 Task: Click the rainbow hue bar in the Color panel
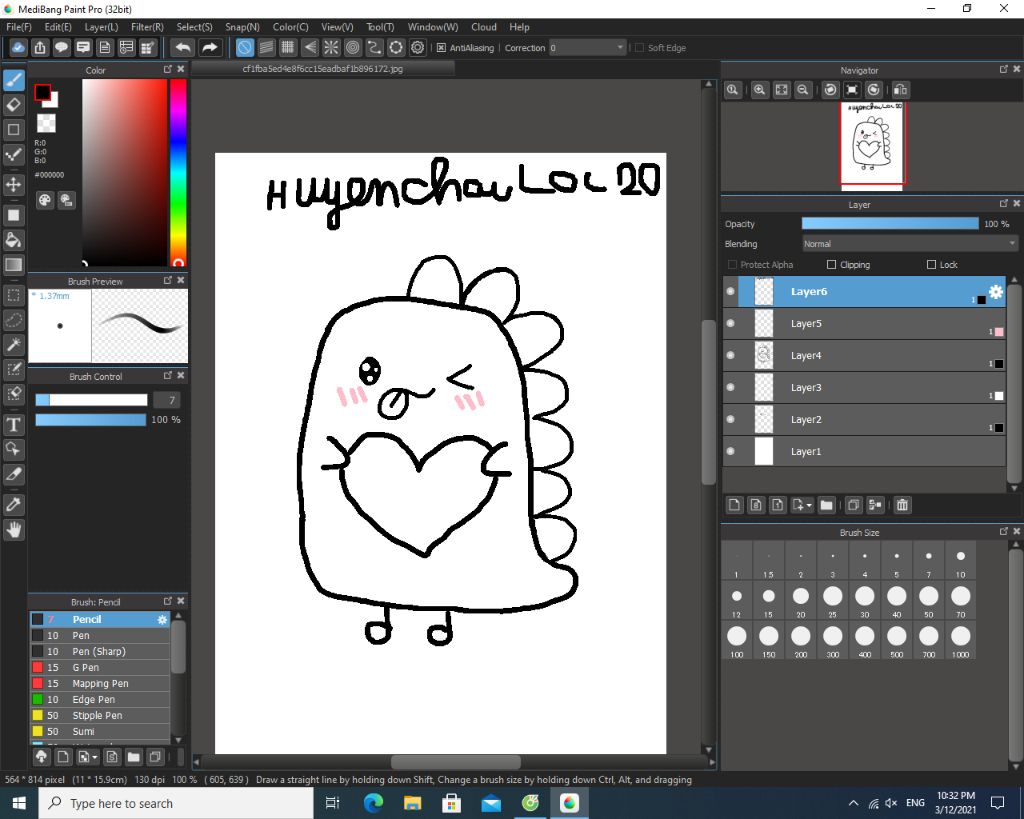(x=178, y=172)
